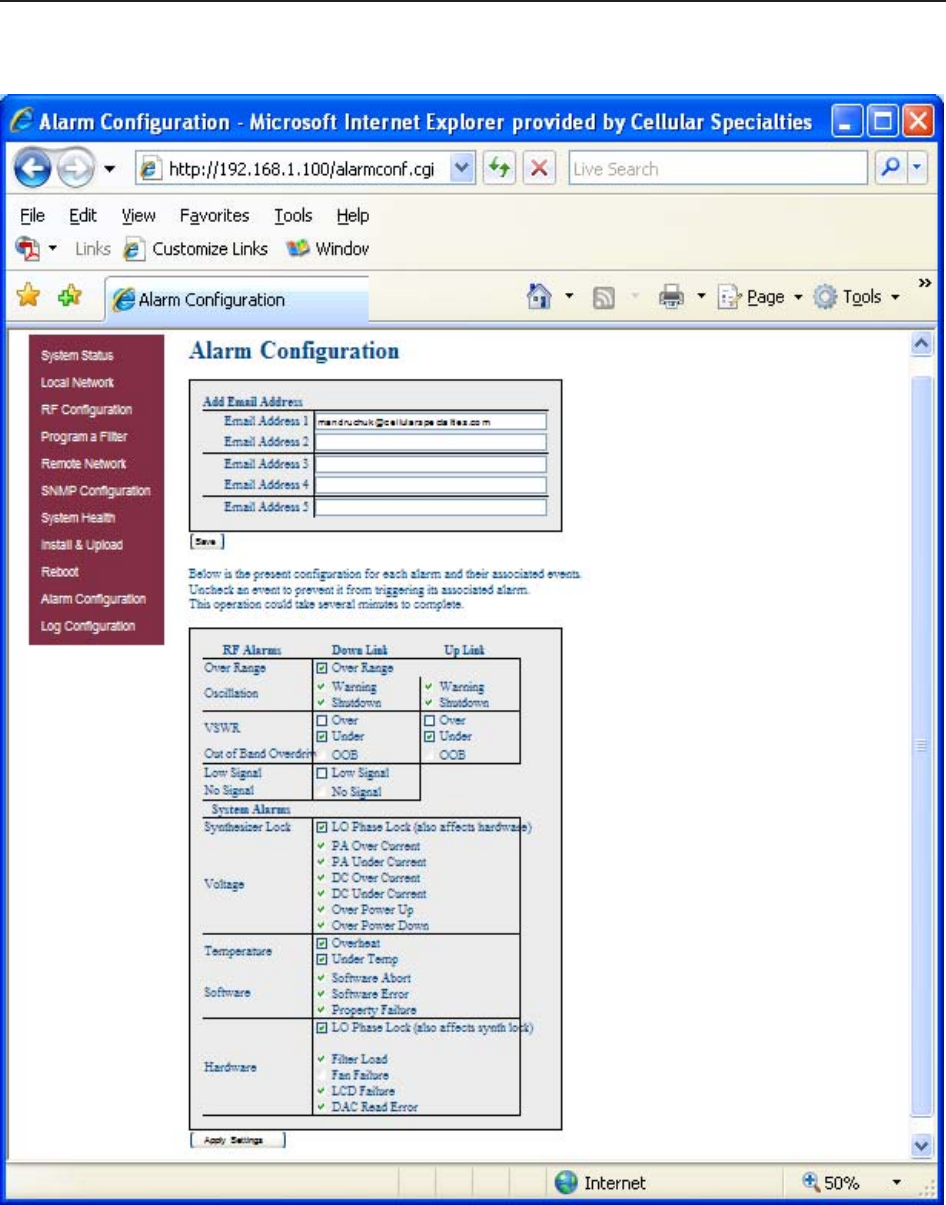Viewport: 946px width, 1205px height.
Task: Click the vertical scrollbar down arrow
Action: (923, 1145)
